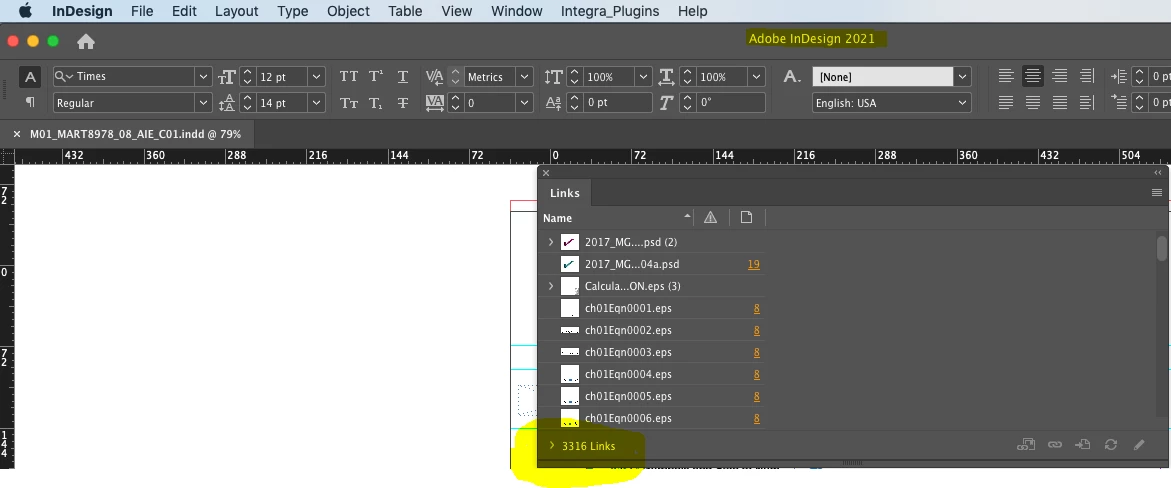The image size is (1171, 488).
Task: Click the Vertical Scale icon
Action: click(553, 76)
